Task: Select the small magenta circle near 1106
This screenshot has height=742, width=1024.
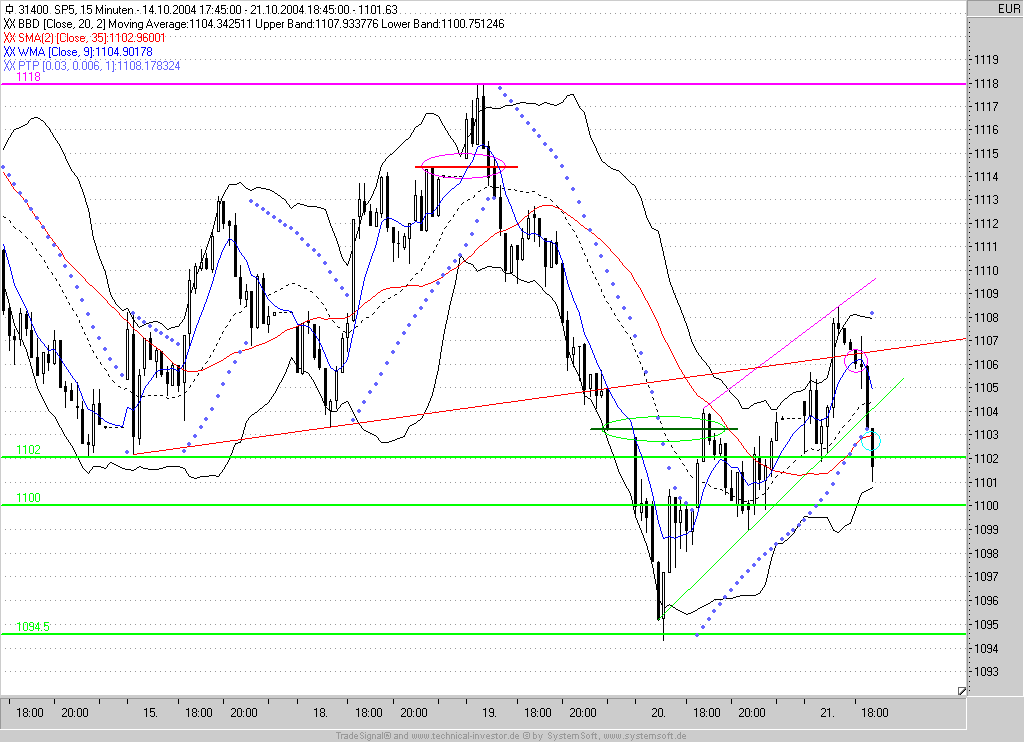Action: coord(856,361)
